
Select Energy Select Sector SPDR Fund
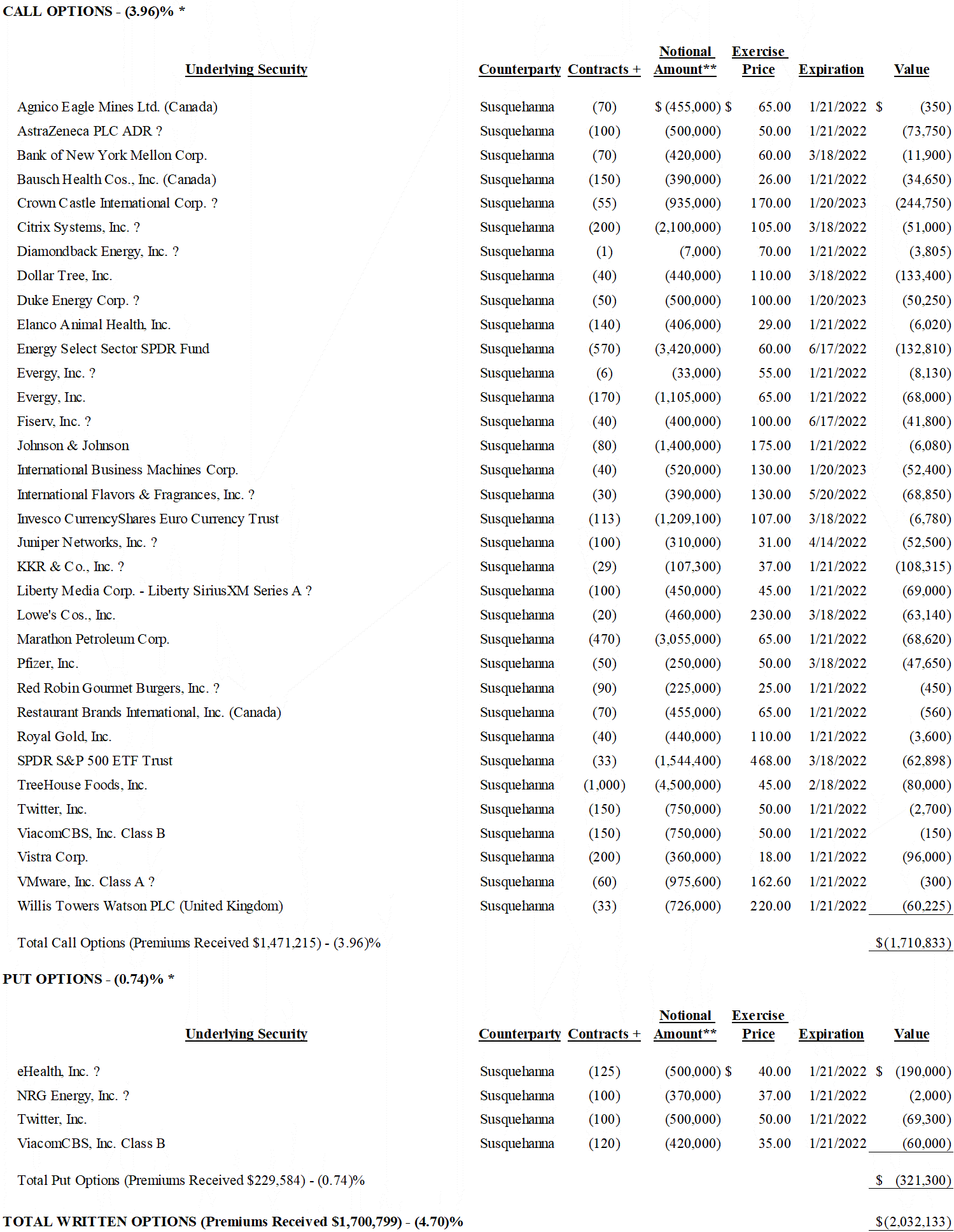[x=113, y=349]
